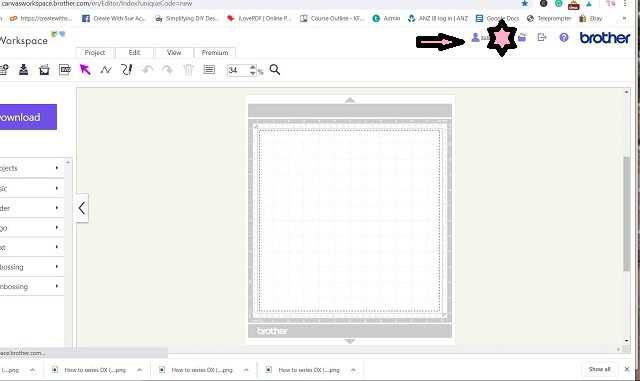Open the purple help question mark
640x381 pixels.
pos(564,38)
